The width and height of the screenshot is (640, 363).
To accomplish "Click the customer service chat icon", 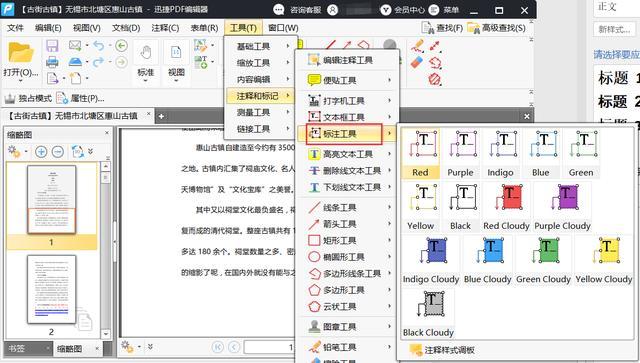I will pos(279,10).
